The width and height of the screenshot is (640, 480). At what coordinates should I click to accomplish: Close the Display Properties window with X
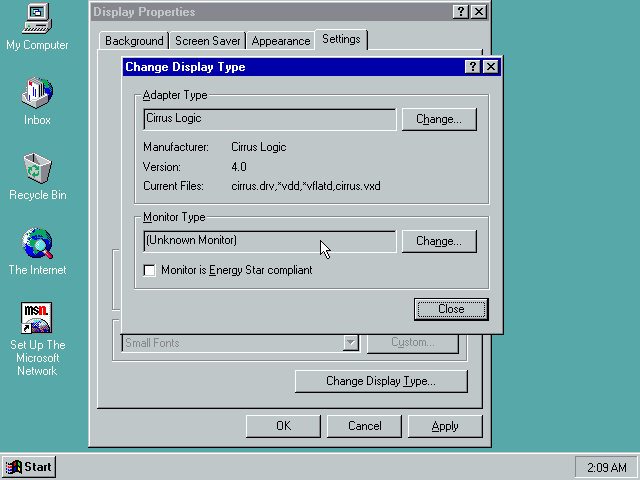(479, 12)
